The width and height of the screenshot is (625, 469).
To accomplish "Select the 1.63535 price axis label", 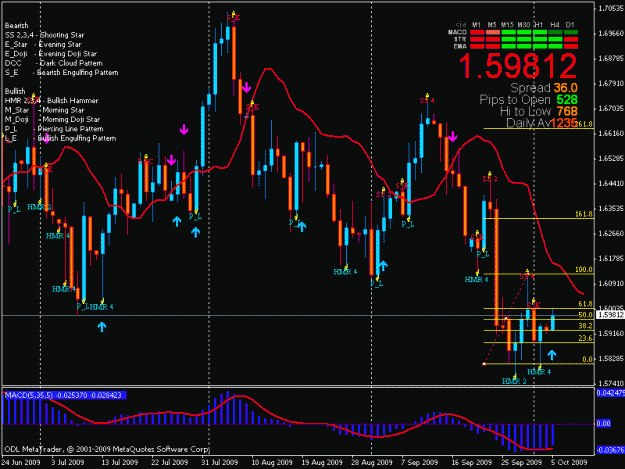I will click(x=611, y=208).
